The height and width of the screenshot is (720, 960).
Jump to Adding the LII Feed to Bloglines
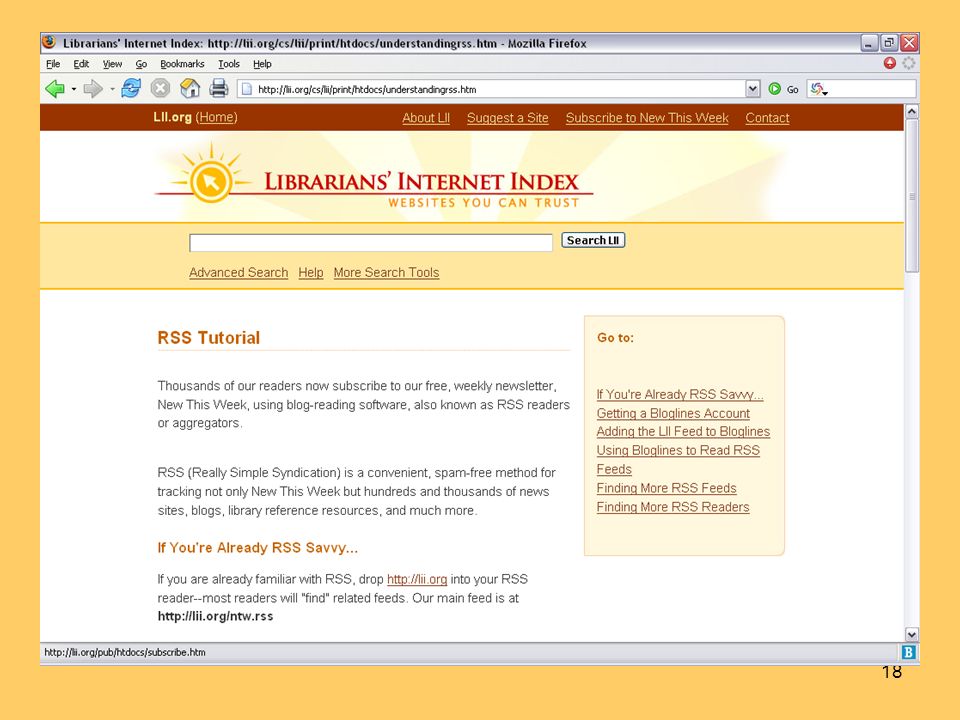coord(683,432)
